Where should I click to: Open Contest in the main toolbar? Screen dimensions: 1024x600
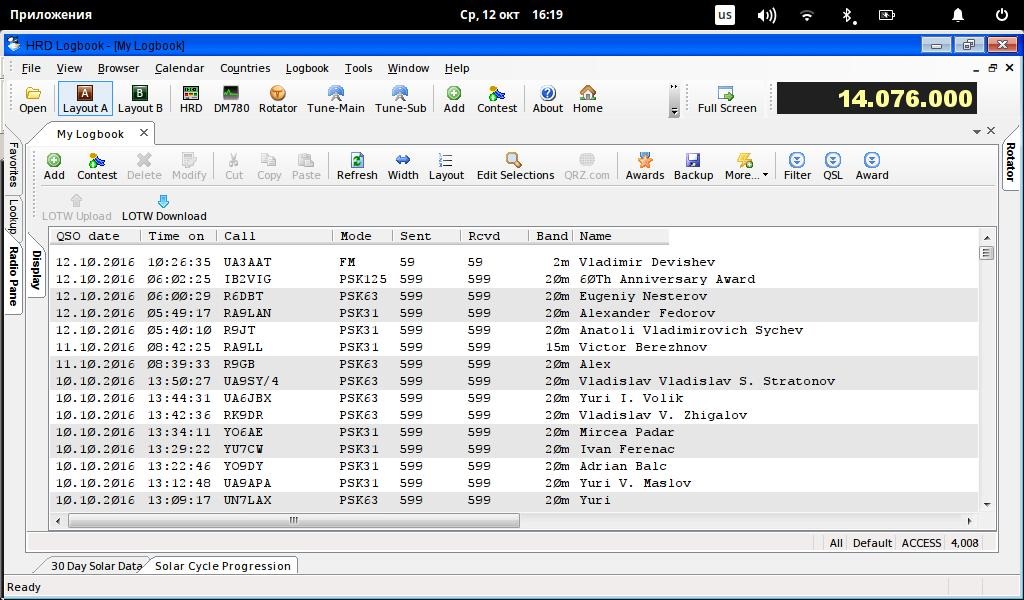click(x=497, y=99)
